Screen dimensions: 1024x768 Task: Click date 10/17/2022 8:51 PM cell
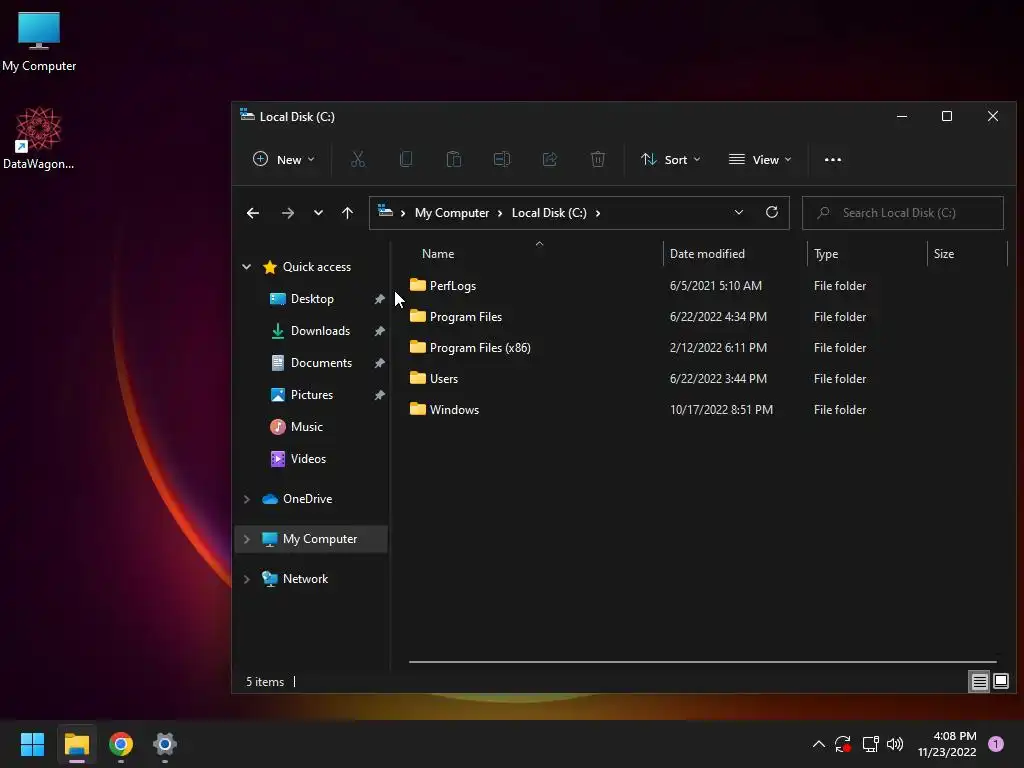[x=721, y=409]
